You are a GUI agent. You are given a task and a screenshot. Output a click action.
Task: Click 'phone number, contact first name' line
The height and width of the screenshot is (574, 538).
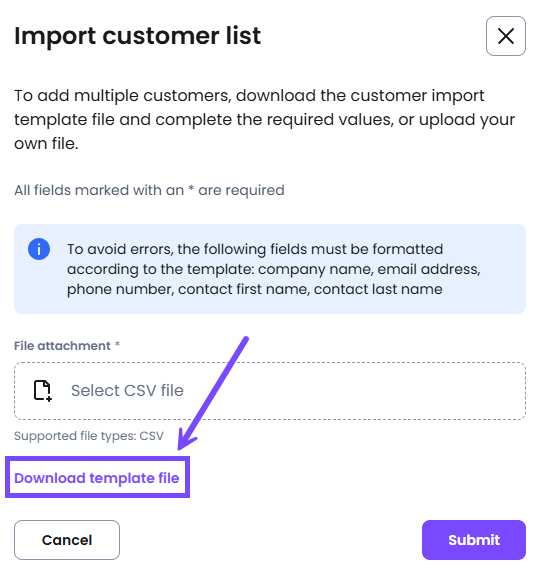click(x=254, y=289)
